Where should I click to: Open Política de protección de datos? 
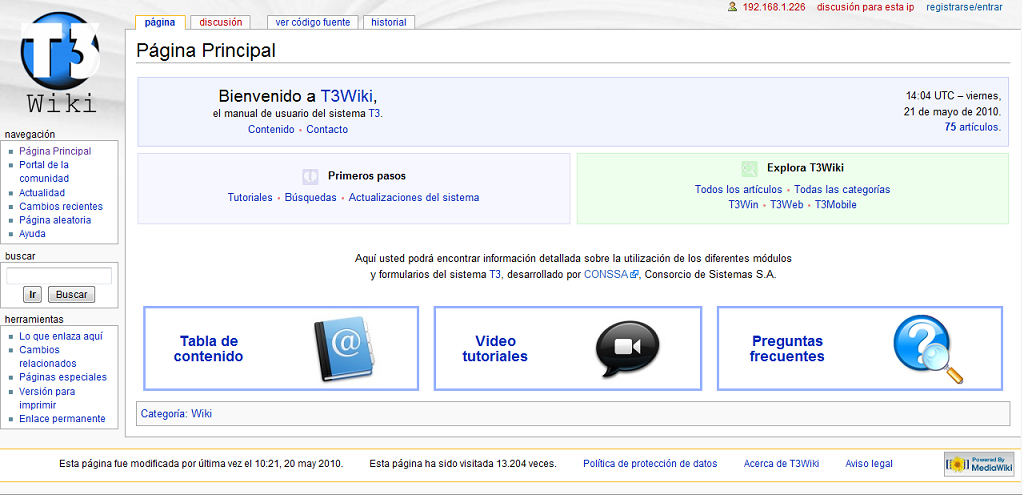650,464
